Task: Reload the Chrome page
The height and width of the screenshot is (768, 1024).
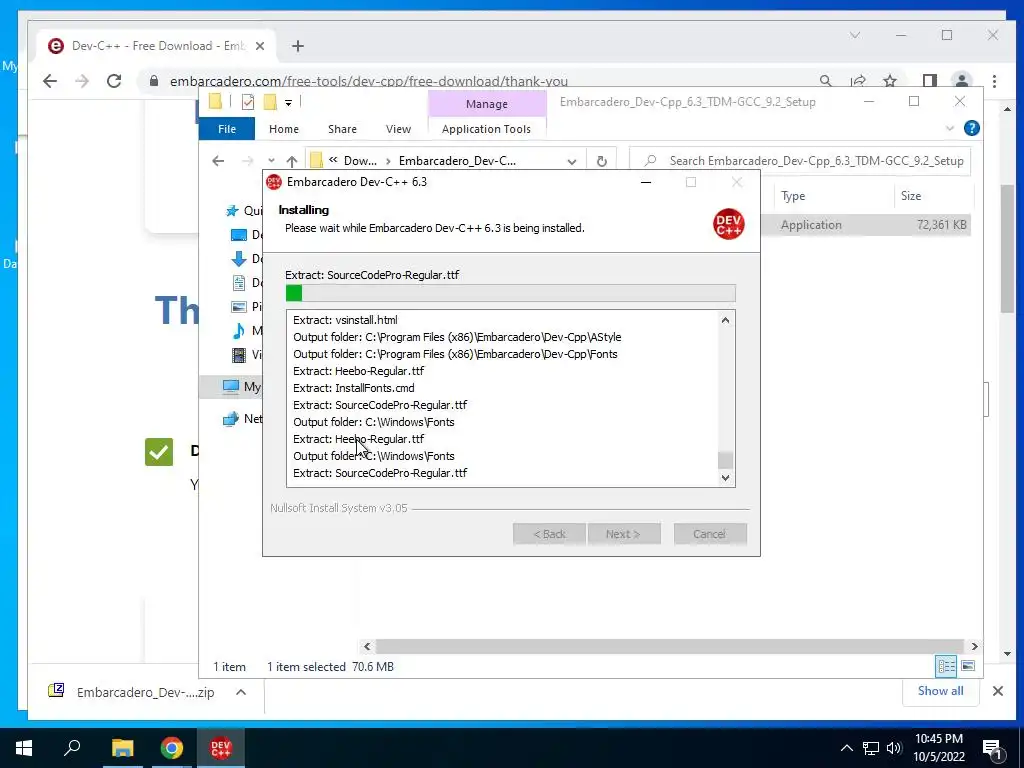Action: (114, 81)
